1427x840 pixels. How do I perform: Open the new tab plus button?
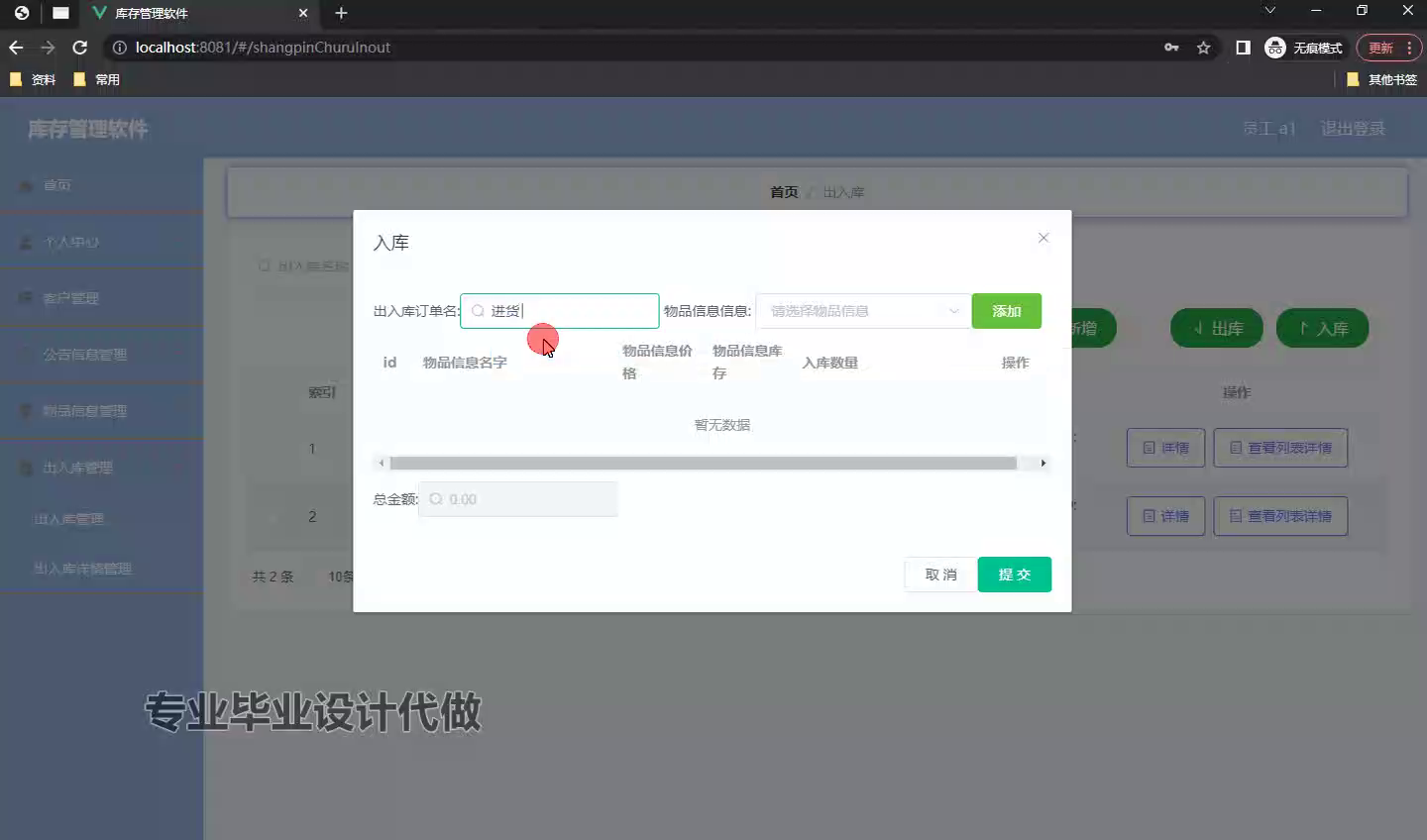click(x=341, y=13)
